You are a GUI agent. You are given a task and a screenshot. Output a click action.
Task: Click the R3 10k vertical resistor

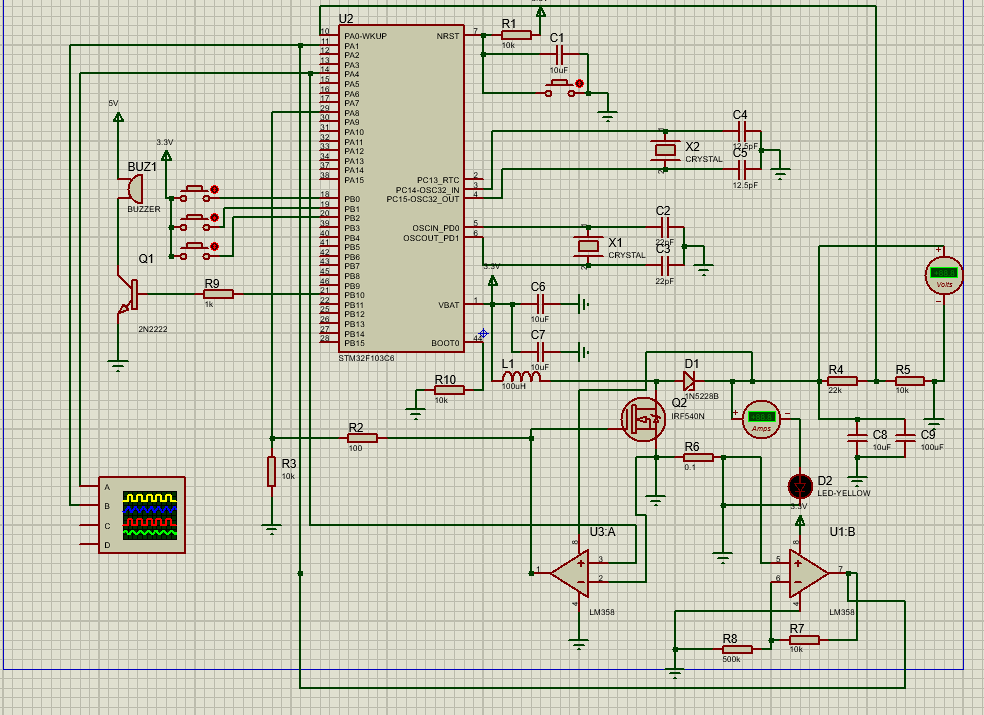271,471
